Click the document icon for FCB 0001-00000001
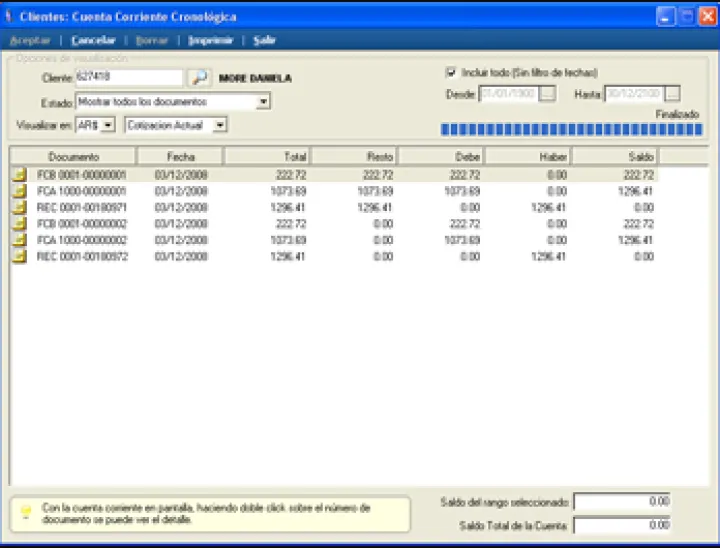Image resolution: width=720 pixels, height=548 pixels. (x=19, y=174)
